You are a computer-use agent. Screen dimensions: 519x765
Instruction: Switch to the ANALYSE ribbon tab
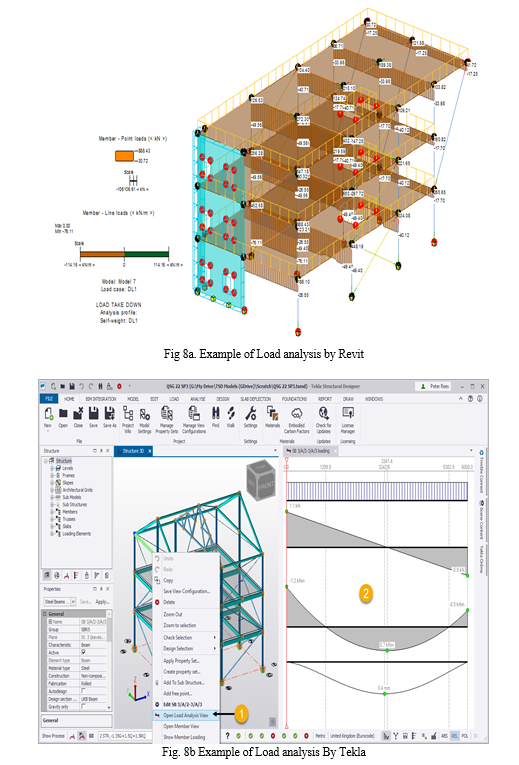[198, 399]
